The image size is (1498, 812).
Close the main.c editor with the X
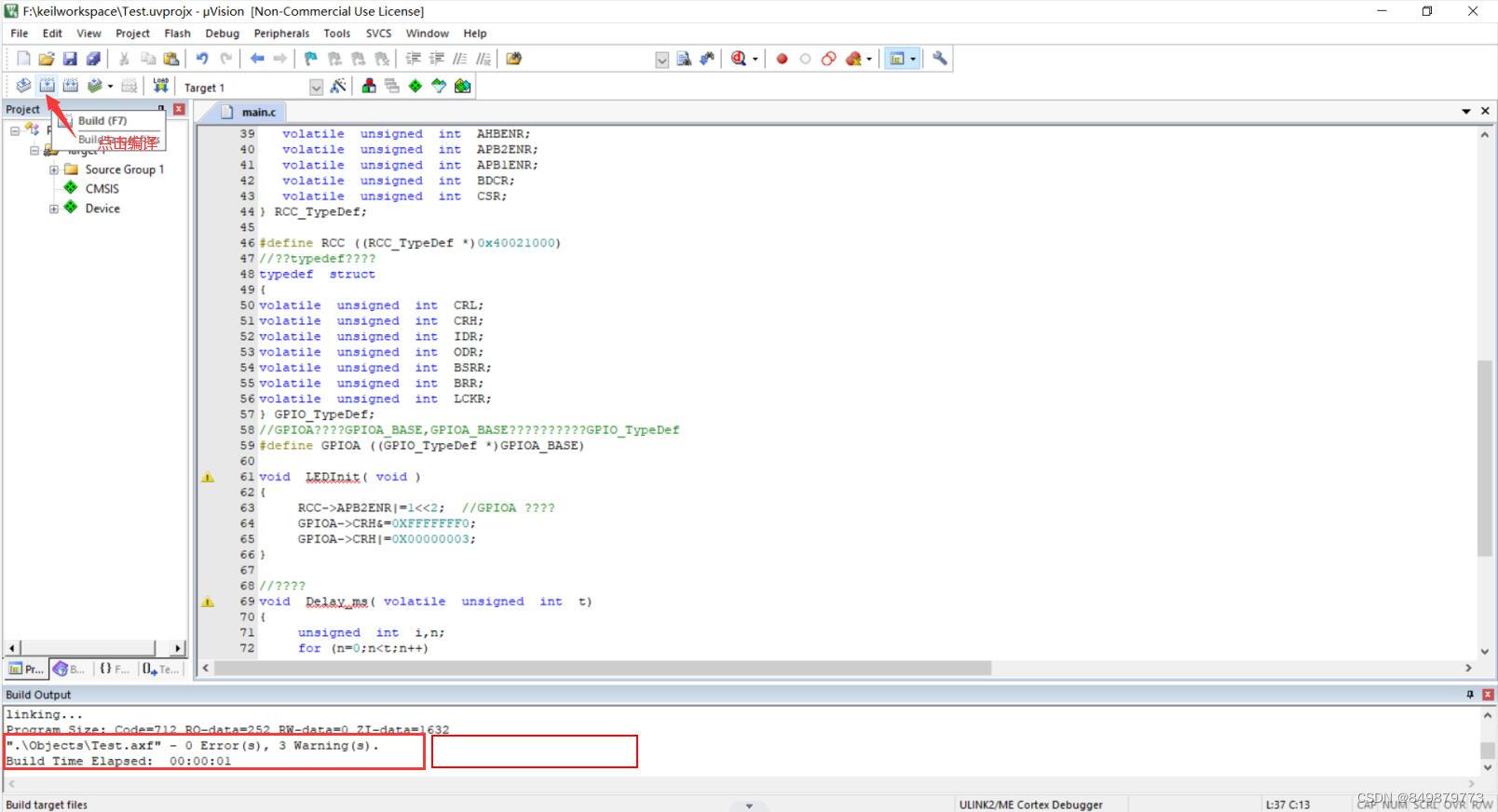(x=1485, y=111)
